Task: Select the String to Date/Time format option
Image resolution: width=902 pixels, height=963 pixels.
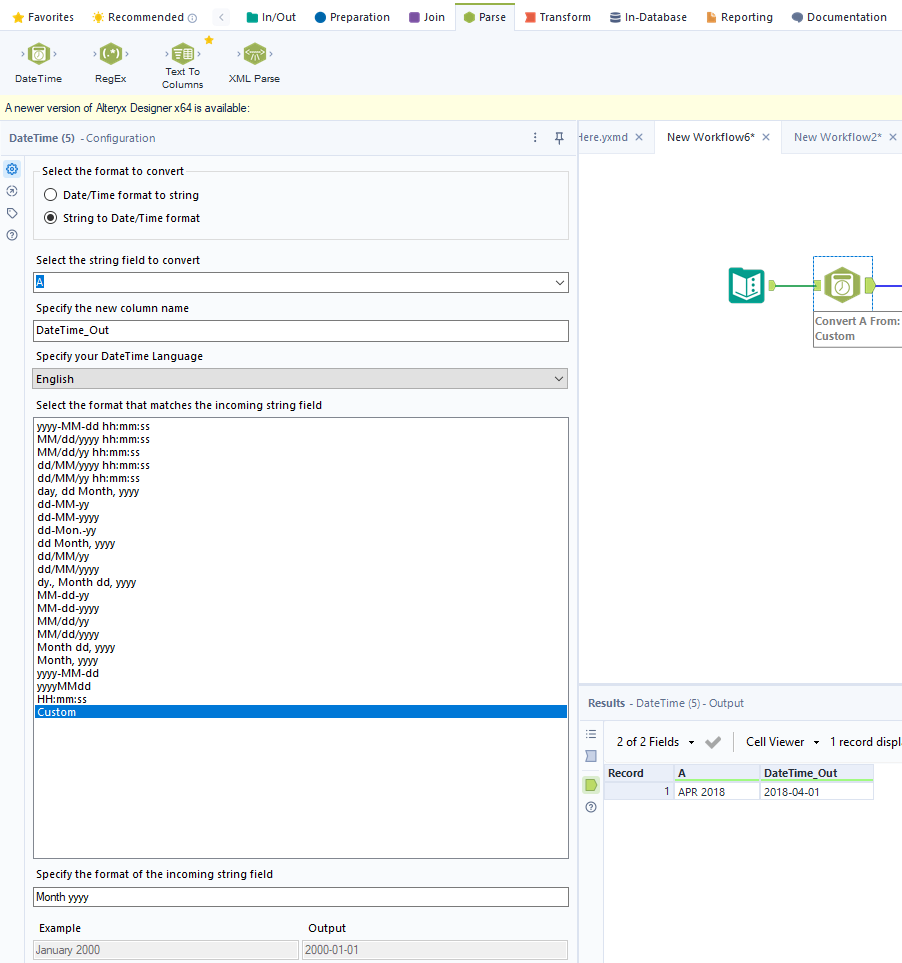Action: coord(50,217)
